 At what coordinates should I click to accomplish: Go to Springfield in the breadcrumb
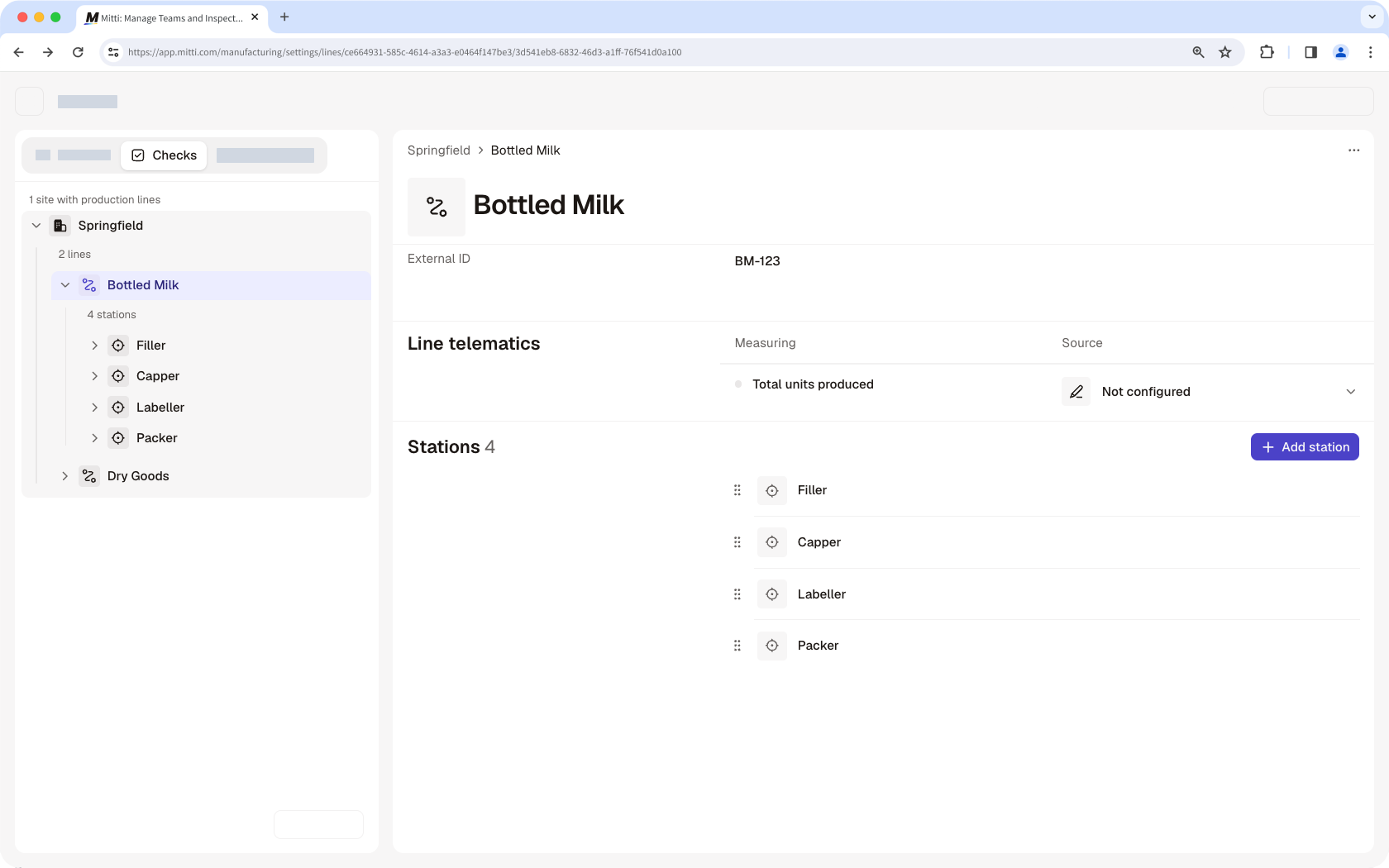coord(439,150)
